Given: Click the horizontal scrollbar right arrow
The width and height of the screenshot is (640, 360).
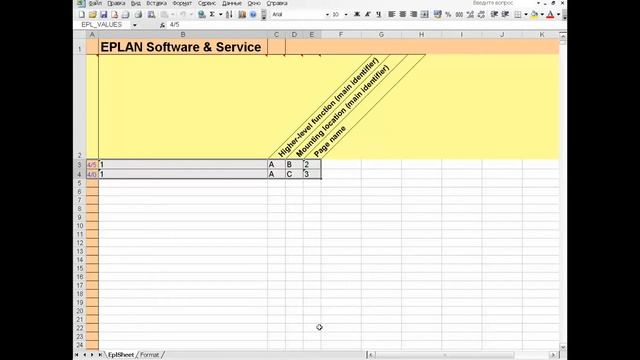Looking at the screenshot, I should (x=553, y=355).
